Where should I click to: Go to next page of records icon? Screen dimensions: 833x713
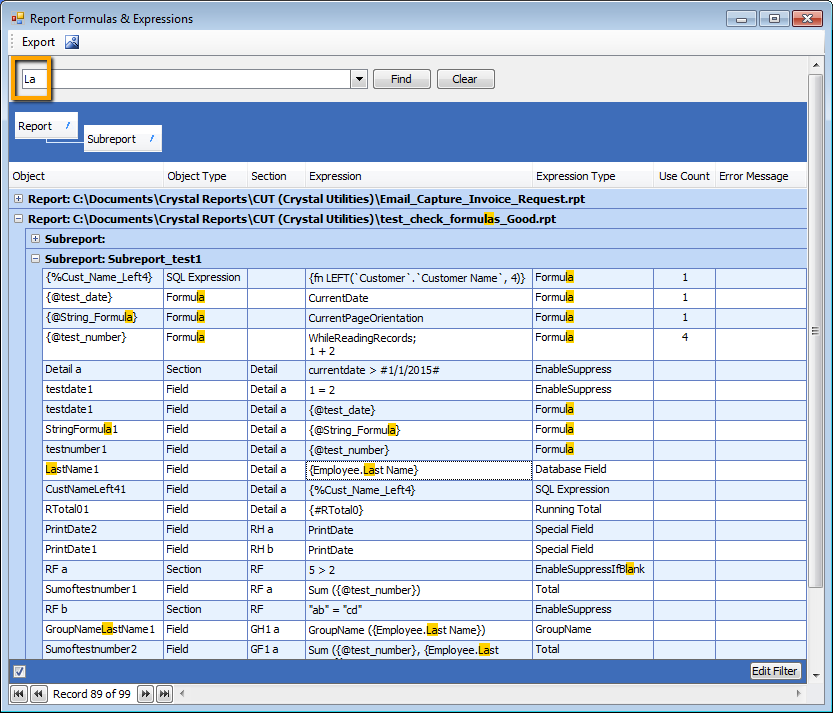(145, 694)
